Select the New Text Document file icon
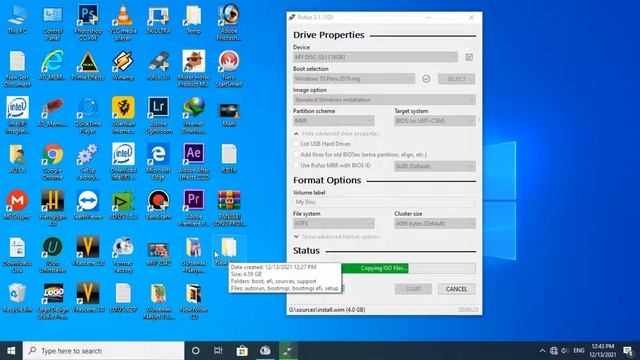Viewport: 640px width, 360px height. click(x=18, y=69)
